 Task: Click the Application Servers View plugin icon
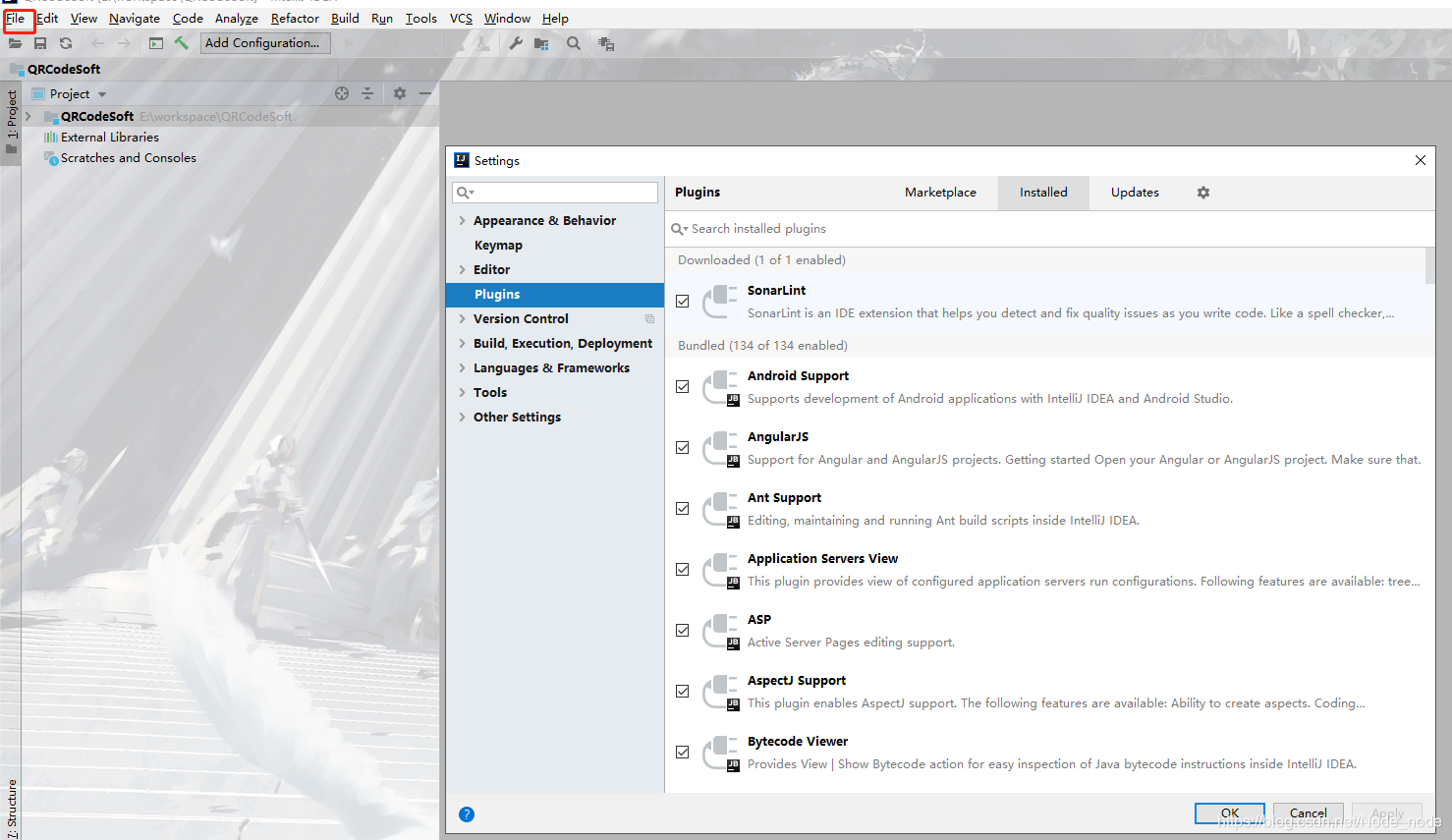720,570
